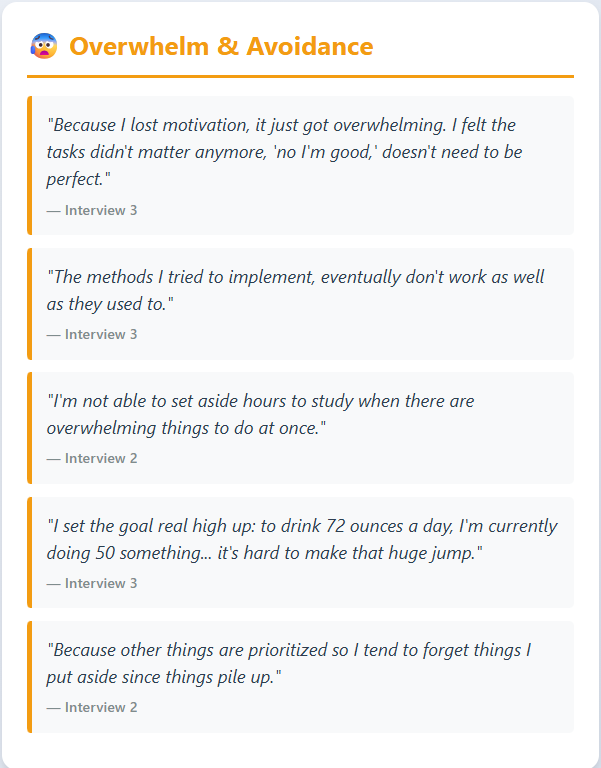Image resolution: width=601 pixels, height=768 pixels.
Task: Click the orange divider line under the heading
Action: click(300, 76)
